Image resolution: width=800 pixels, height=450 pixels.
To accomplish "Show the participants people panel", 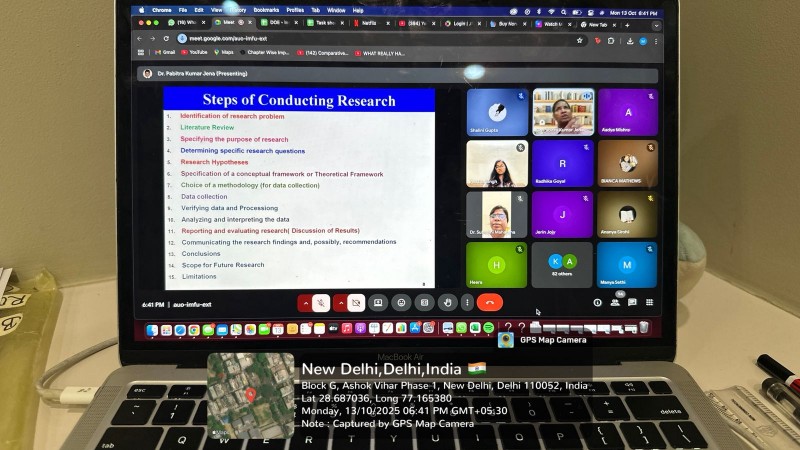I will [615, 302].
